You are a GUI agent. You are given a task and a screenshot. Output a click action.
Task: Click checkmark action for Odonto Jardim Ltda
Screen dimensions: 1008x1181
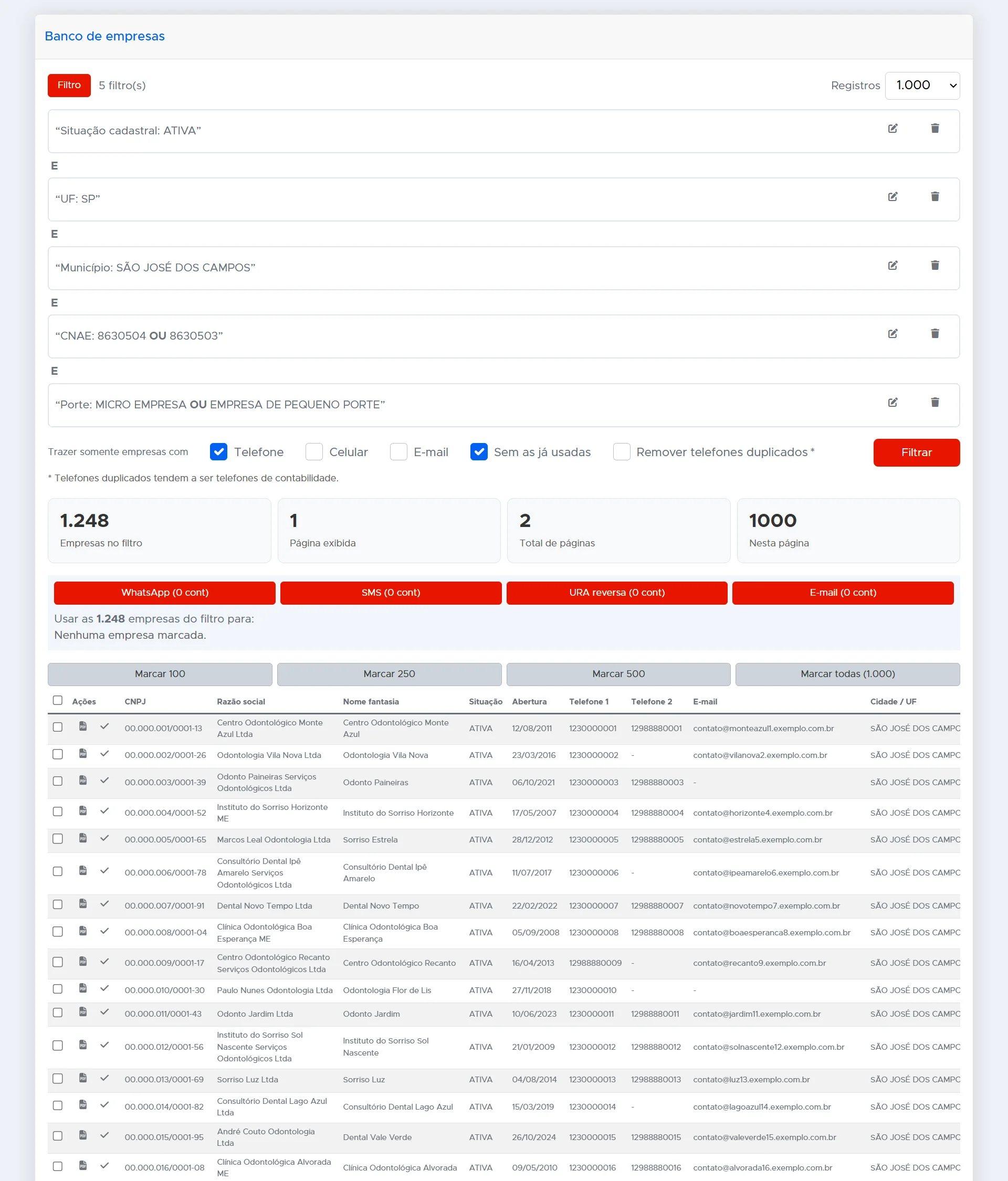pyautogui.click(x=104, y=1011)
